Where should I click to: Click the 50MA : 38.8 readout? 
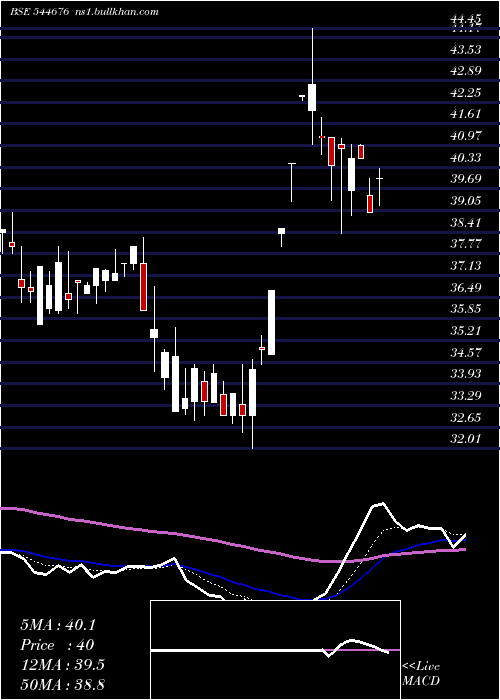(62, 684)
